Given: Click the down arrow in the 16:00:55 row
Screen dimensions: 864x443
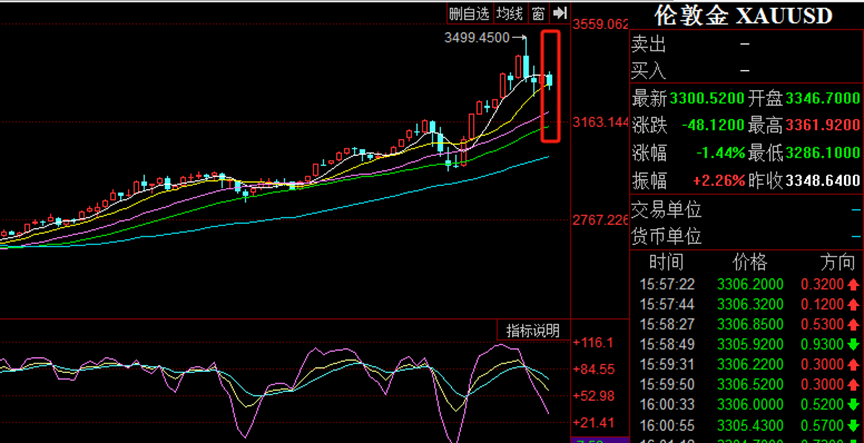Looking at the screenshot, I should 854,425.
